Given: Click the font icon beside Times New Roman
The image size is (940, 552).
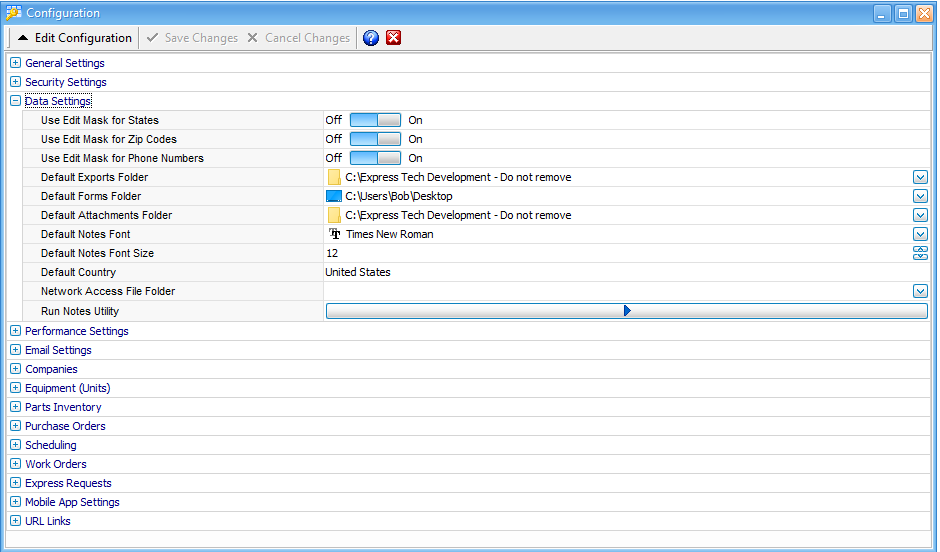Looking at the screenshot, I should 335,234.
